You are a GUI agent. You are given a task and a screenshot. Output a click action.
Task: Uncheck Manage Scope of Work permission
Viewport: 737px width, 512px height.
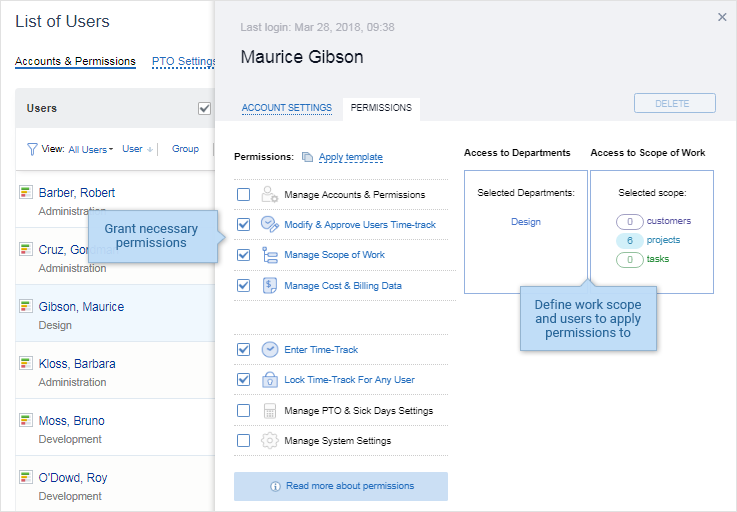[243, 255]
